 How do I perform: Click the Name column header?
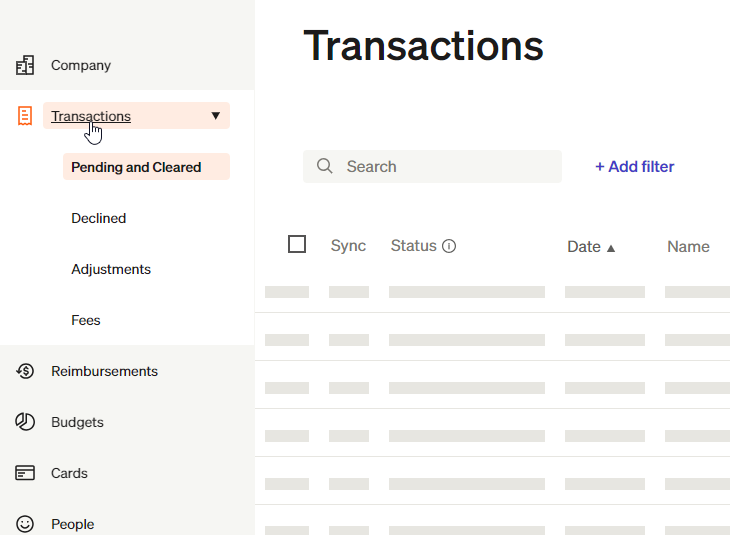688,247
